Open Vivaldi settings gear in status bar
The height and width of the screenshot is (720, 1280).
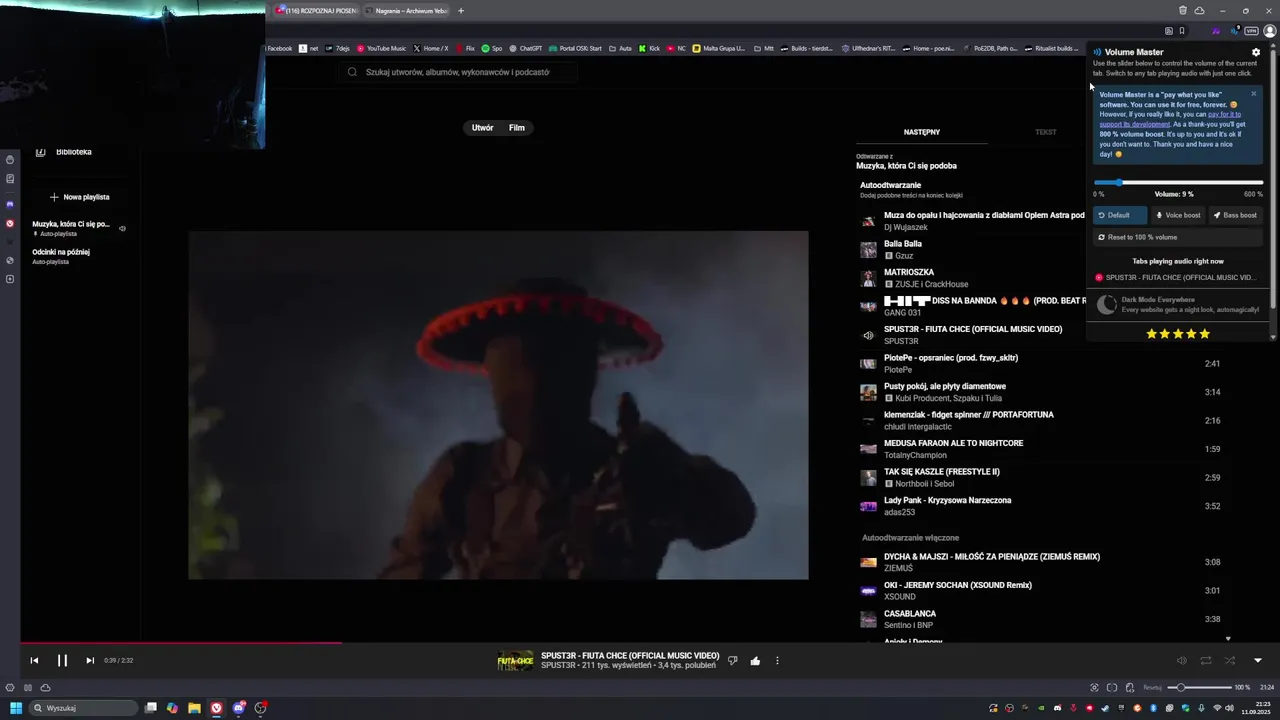click(x=10, y=687)
